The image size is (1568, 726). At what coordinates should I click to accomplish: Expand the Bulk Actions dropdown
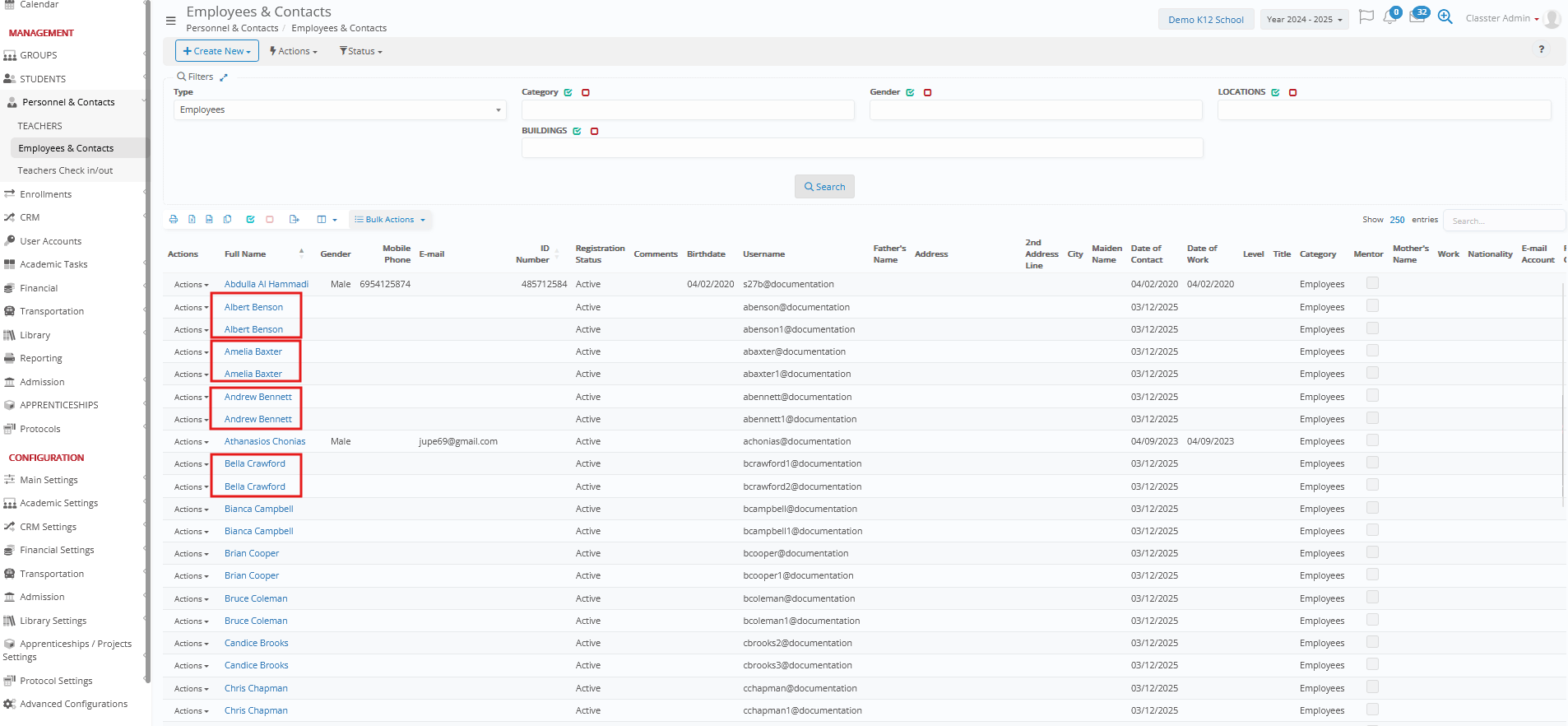click(x=391, y=220)
